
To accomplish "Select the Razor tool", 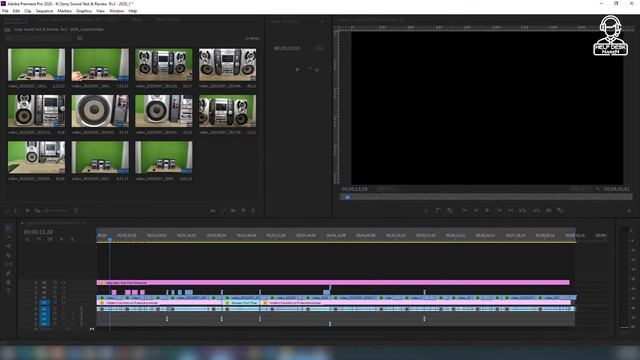I will coord(9,255).
